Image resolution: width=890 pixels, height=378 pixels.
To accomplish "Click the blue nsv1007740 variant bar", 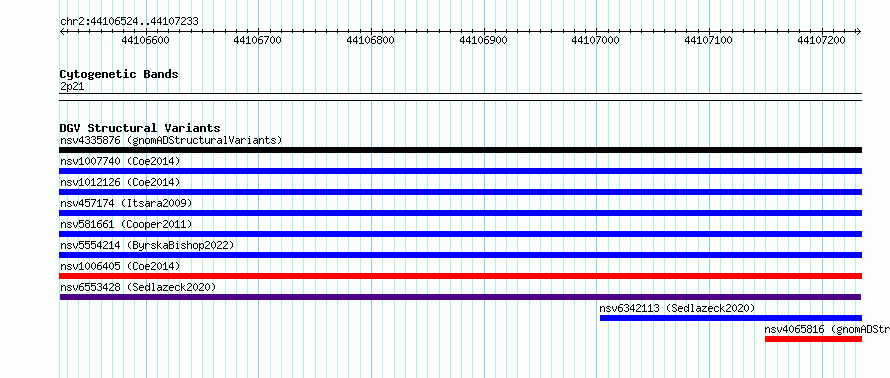I will (x=461, y=171).
